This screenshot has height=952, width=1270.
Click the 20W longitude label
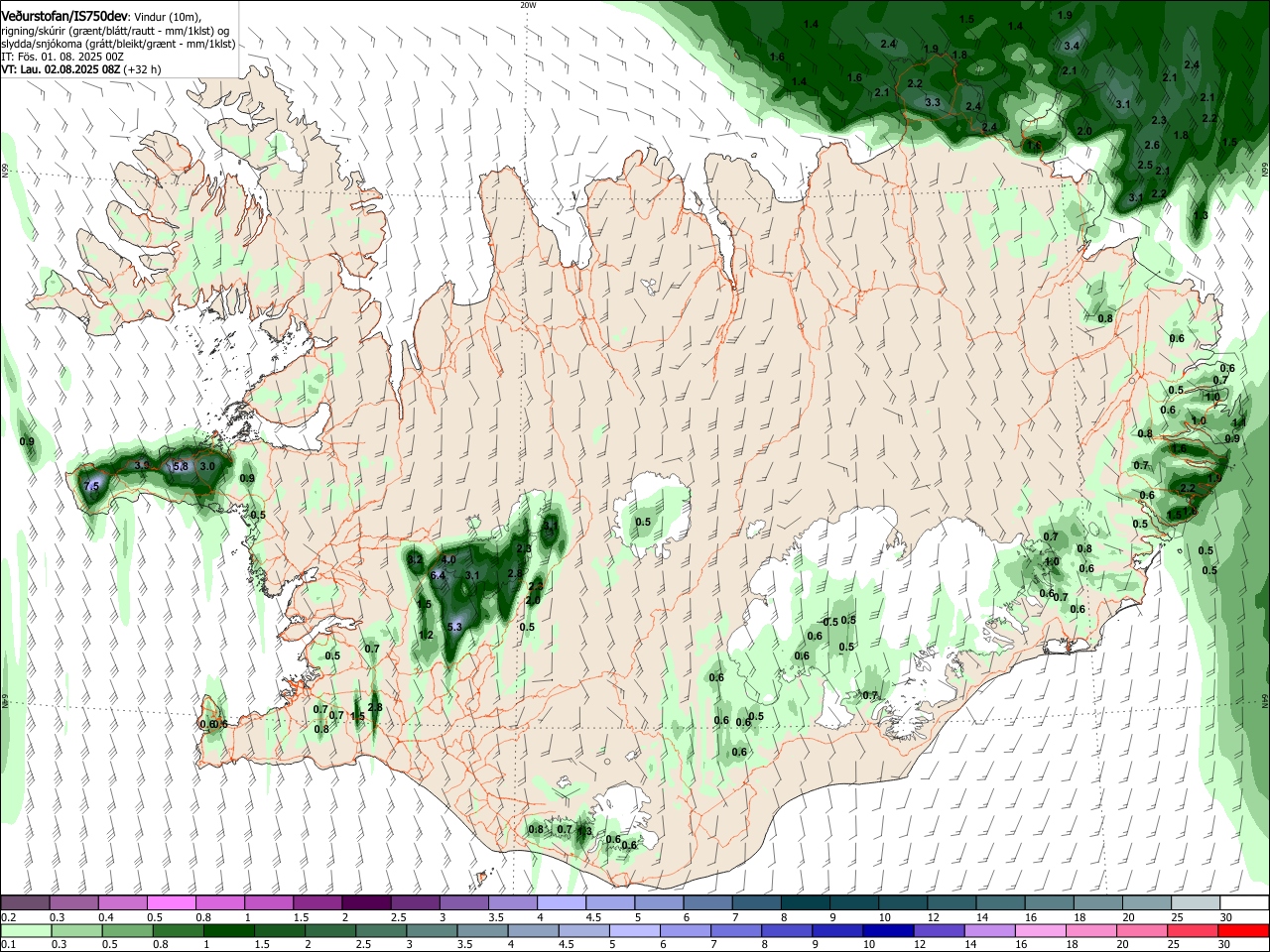[x=528, y=5]
